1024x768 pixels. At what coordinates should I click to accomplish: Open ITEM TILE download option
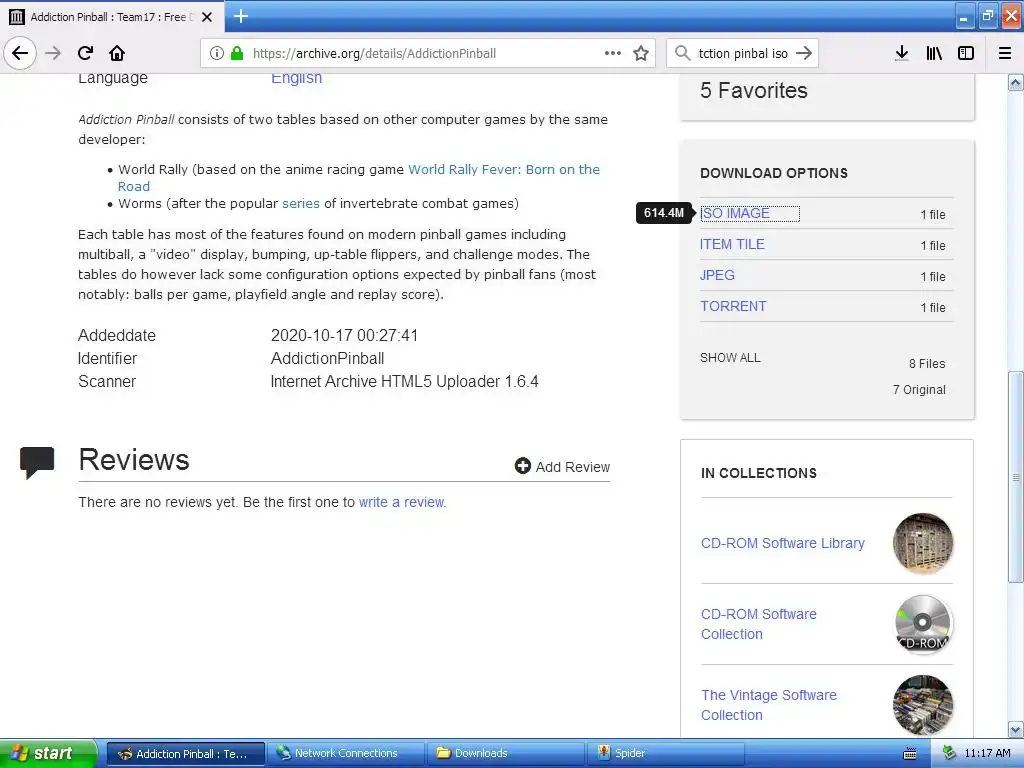tap(732, 244)
